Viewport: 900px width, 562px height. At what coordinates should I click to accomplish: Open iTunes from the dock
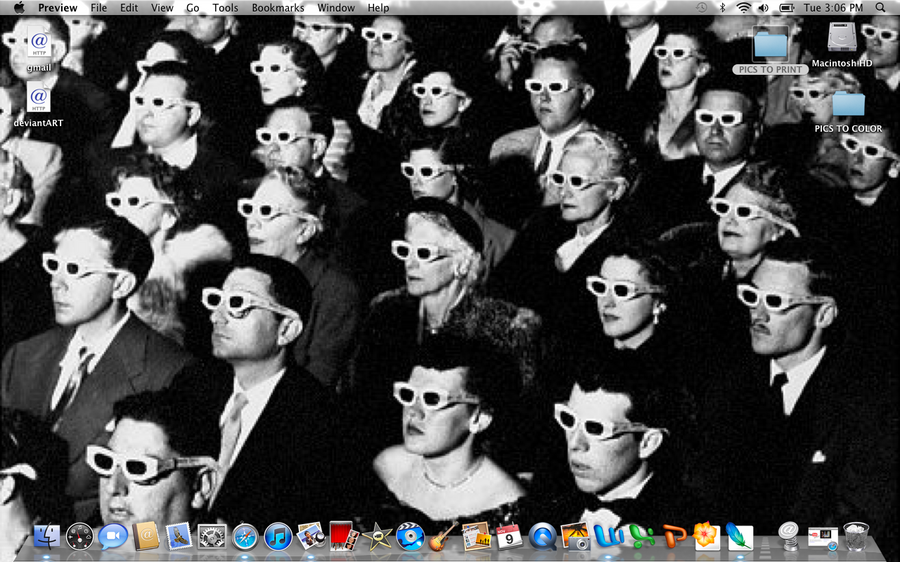click(278, 537)
